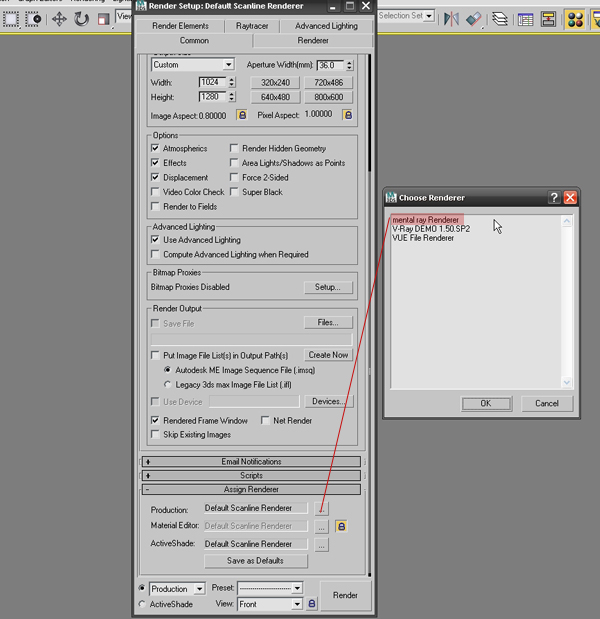
Task: Click the Material Editor renderer lock icon
Action: coord(341,526)
